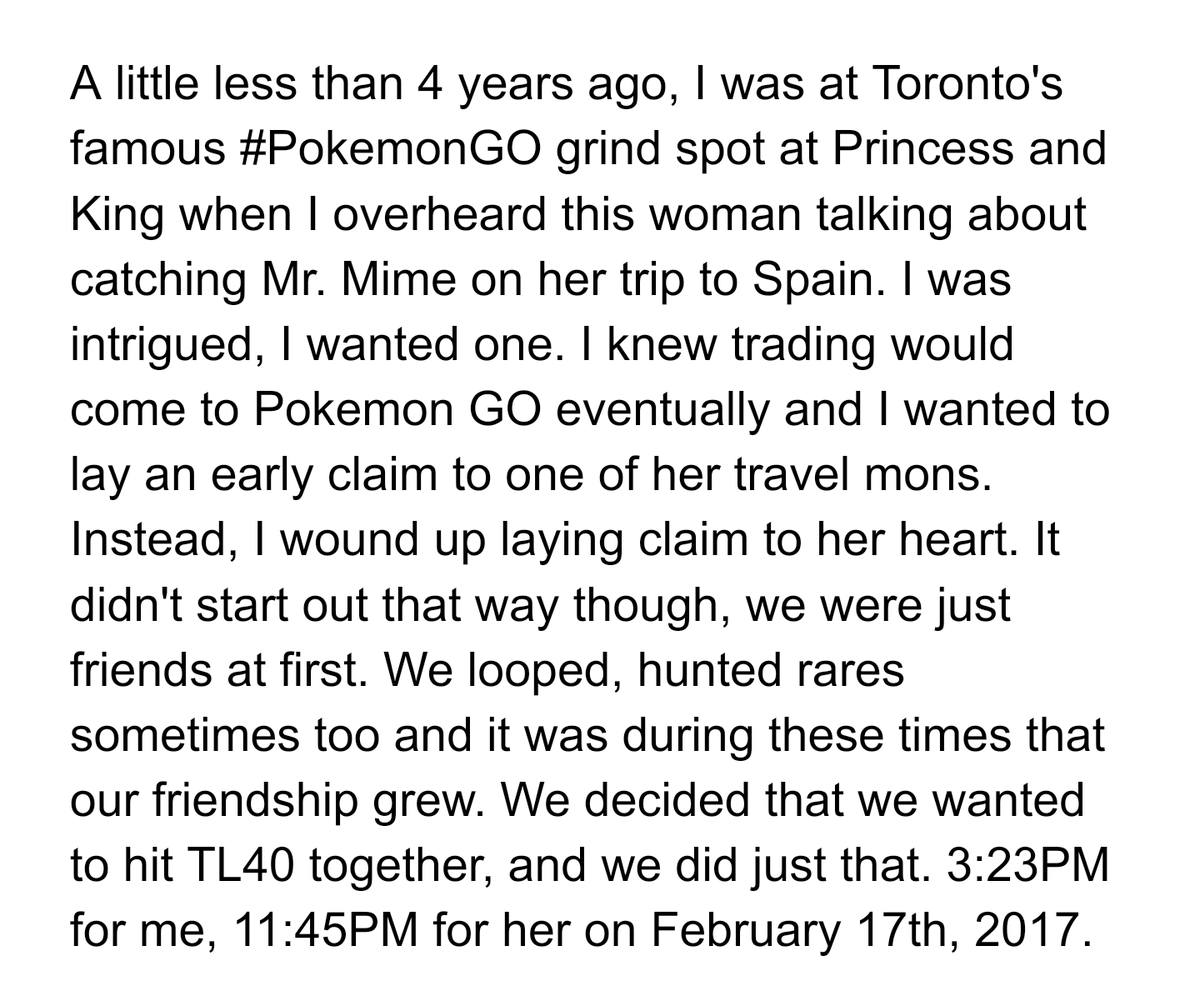Screen dimensions: 1200x996
Task: Click the word "Toronto's" in the first line
Action: tap(968, 85)
